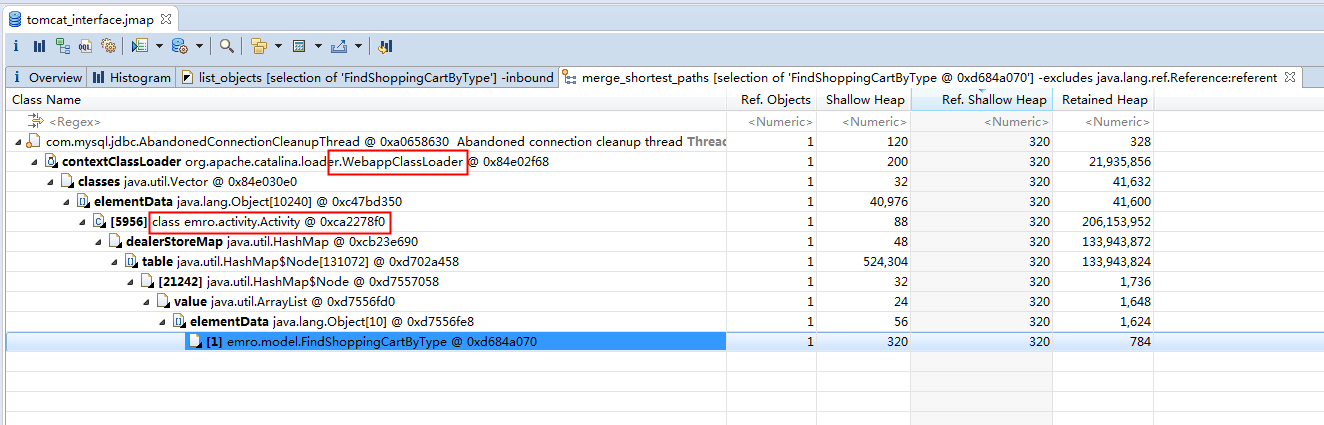Image resolution: width=1324 pixels, height=425 pixels.
Task: Open the Export dropdown arrow
Action: pos(357,46)
